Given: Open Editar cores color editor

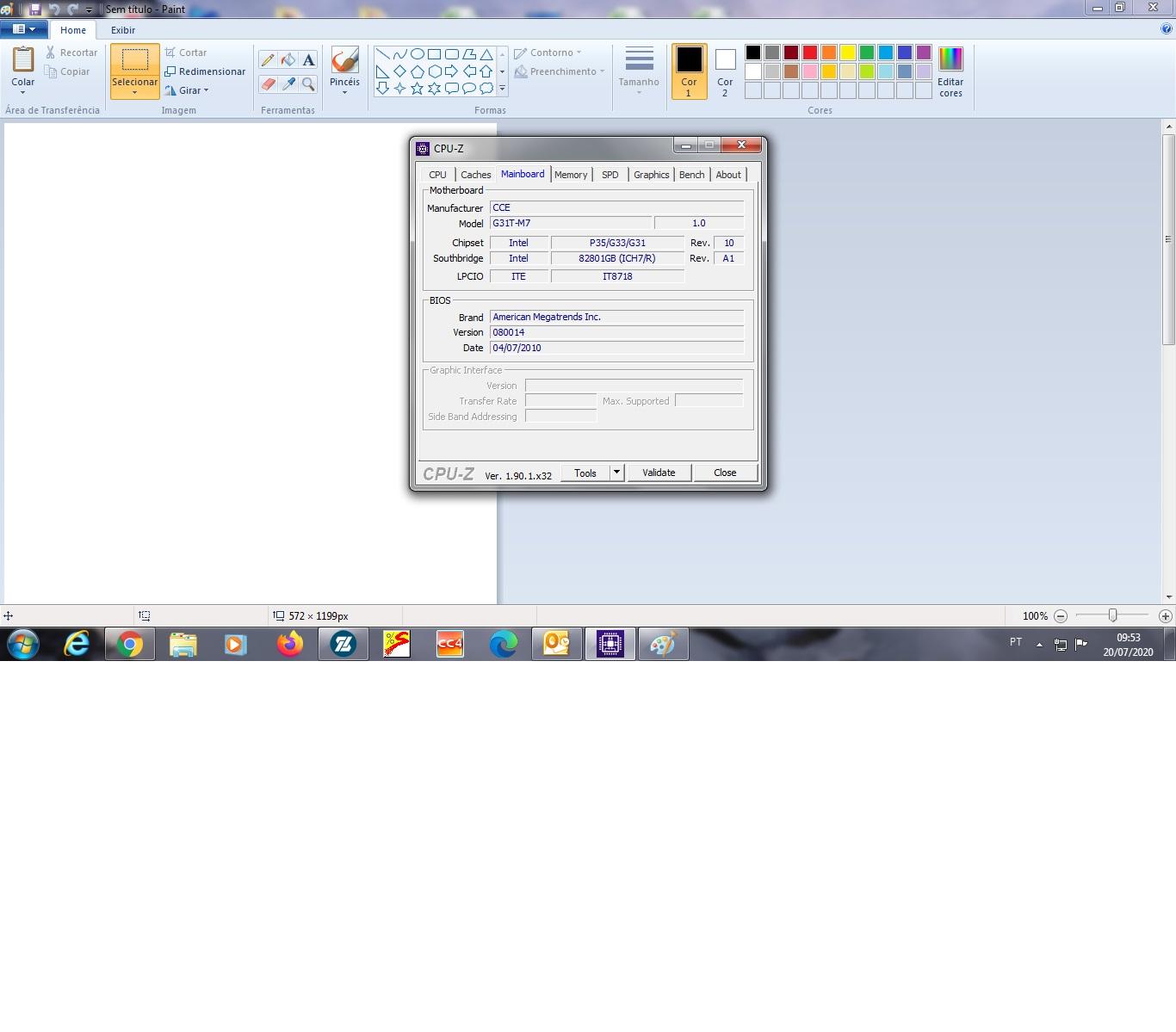Looking at the screenshot, I should (950, 72).
